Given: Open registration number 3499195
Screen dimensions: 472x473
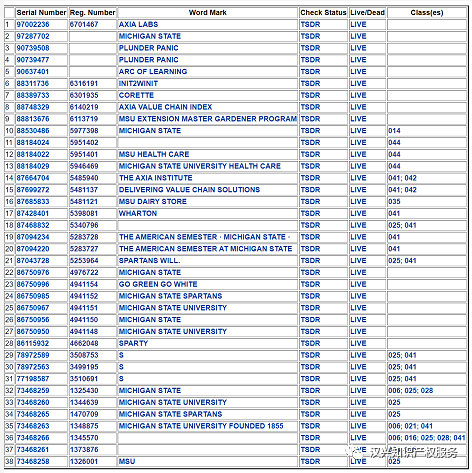Looking at the screenshot, I should point(84,367).
